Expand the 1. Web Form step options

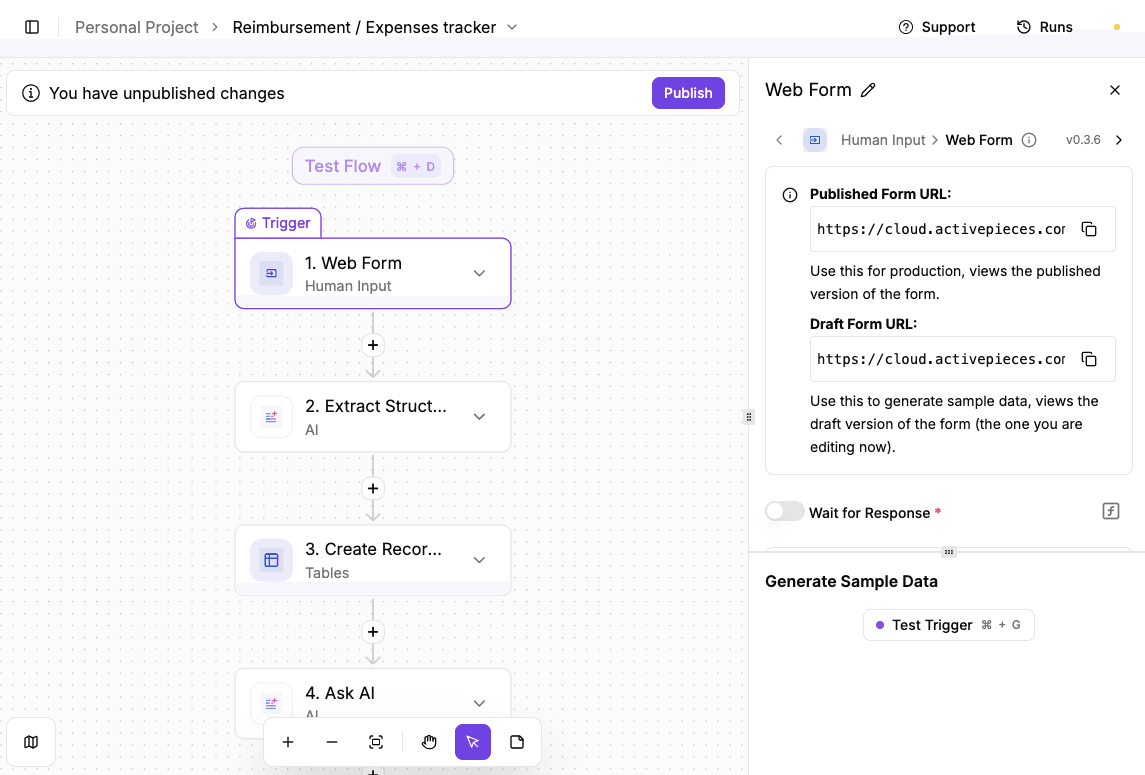[x=479, y=273]
